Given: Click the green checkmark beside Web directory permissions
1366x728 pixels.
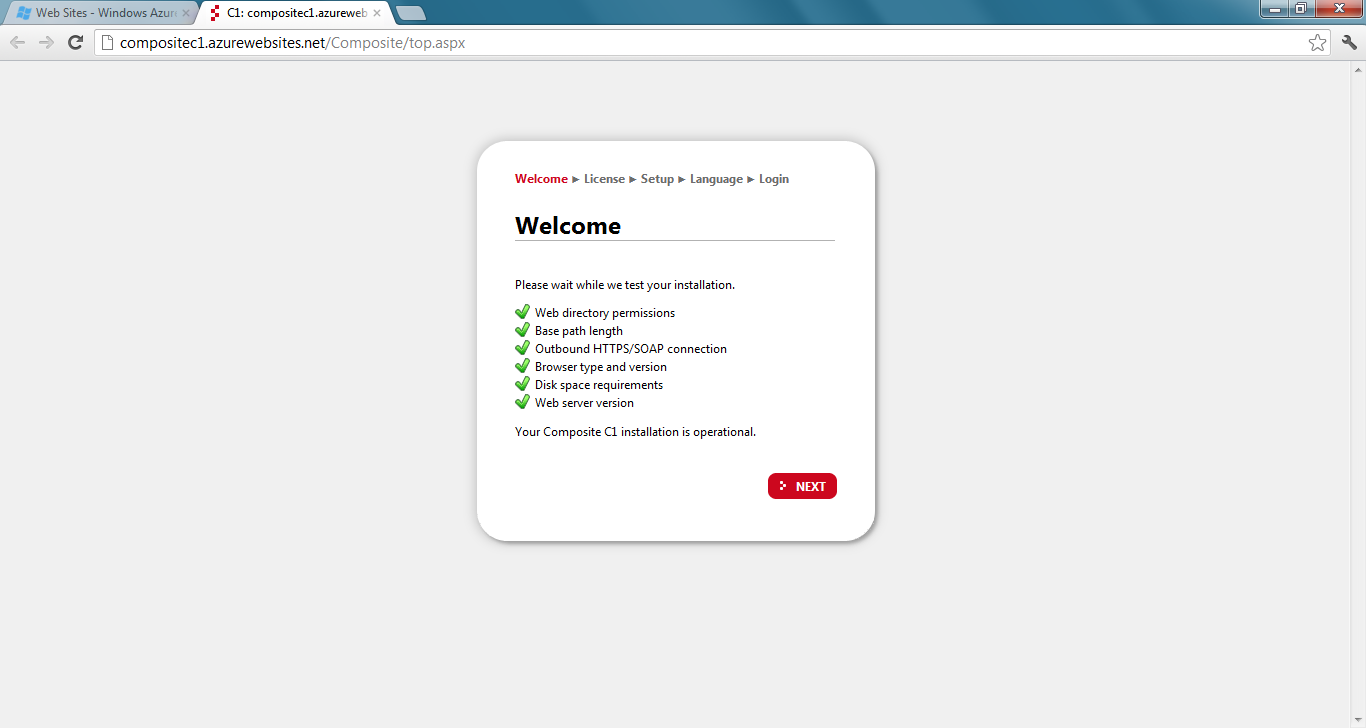Looking at the screenshot, I should (x=522, y=312).
